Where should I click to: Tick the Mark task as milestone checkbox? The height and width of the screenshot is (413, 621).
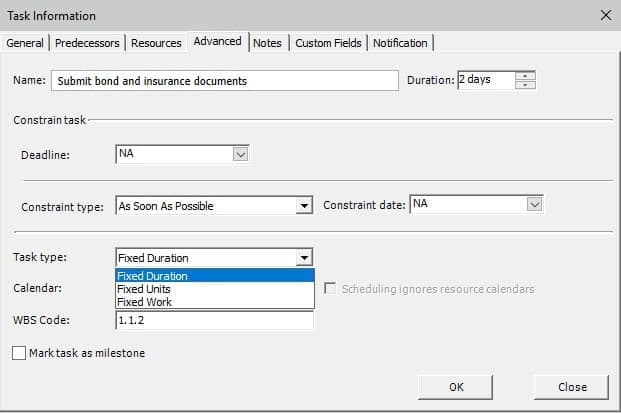coord(19,353)
